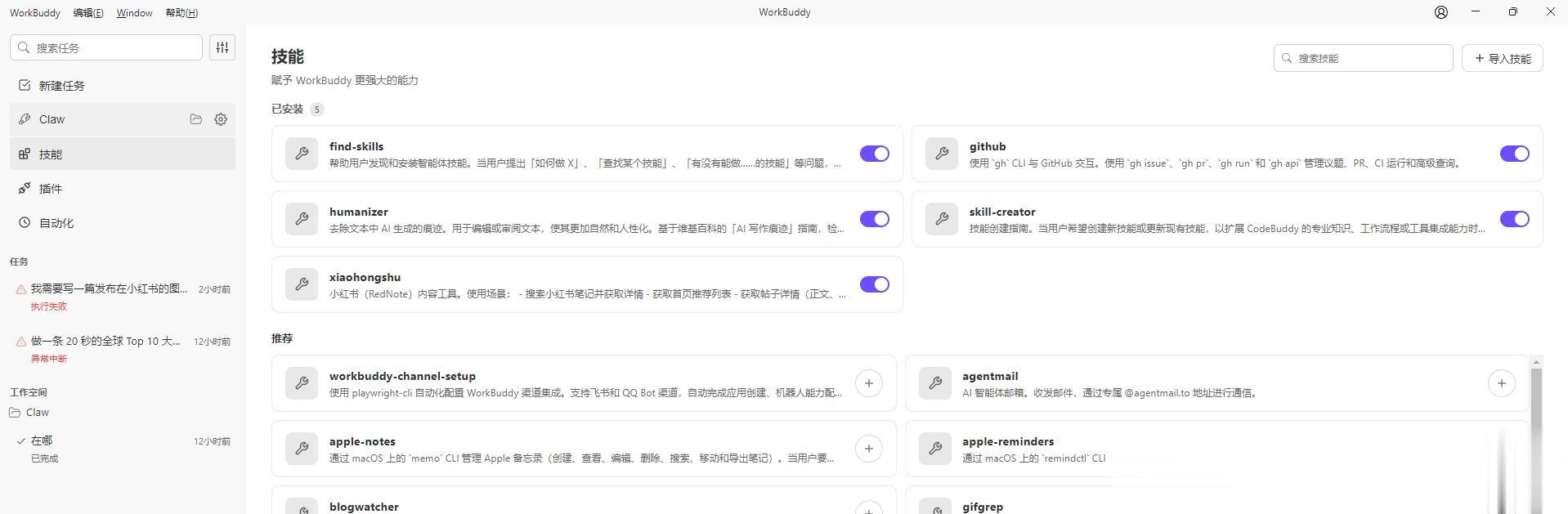Click the agentmail wrench icon
Viewport: 1568px width, 514px height.
935,383
